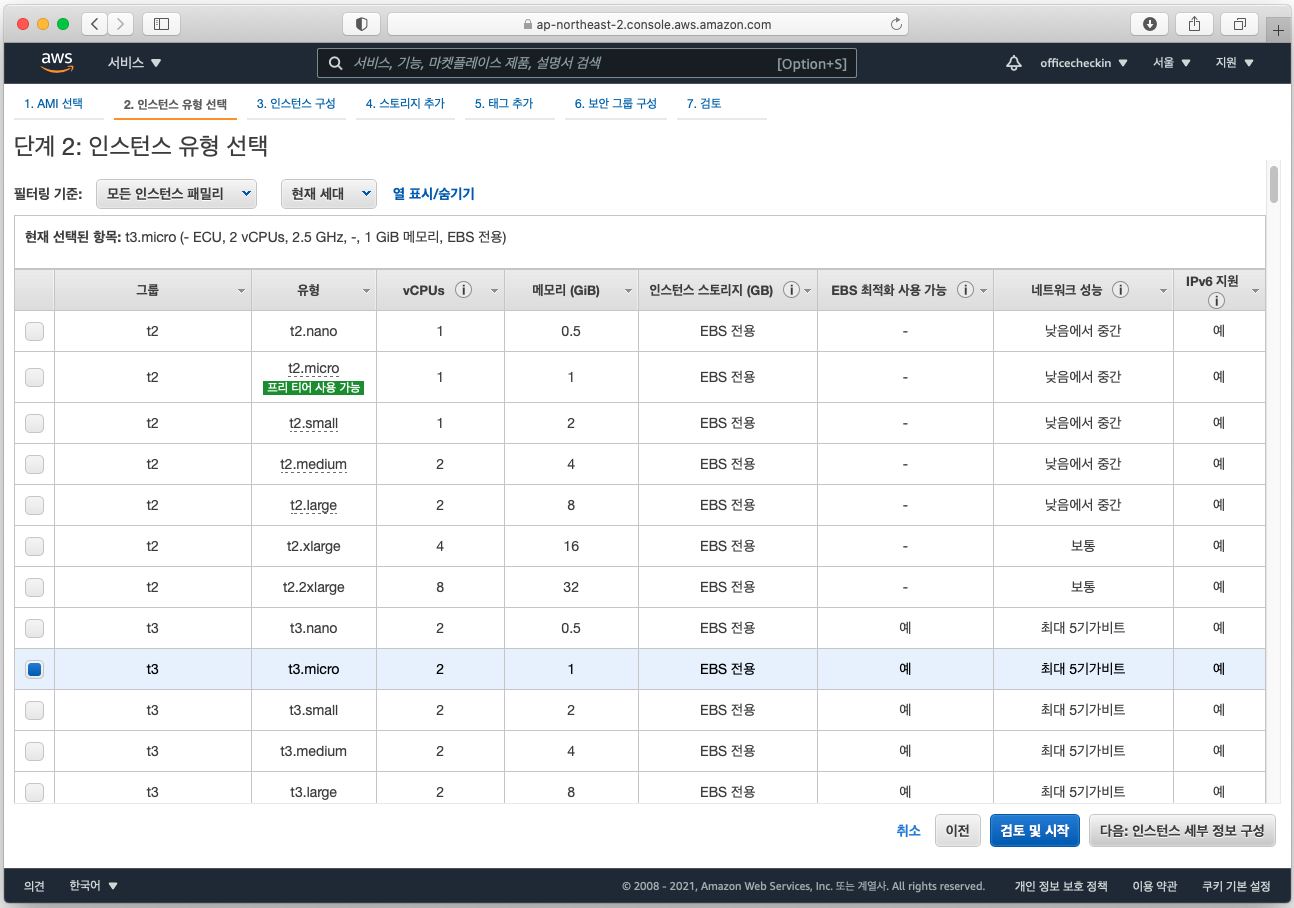Click the page vertical scrollbar thumb

tap(1274, 184)
